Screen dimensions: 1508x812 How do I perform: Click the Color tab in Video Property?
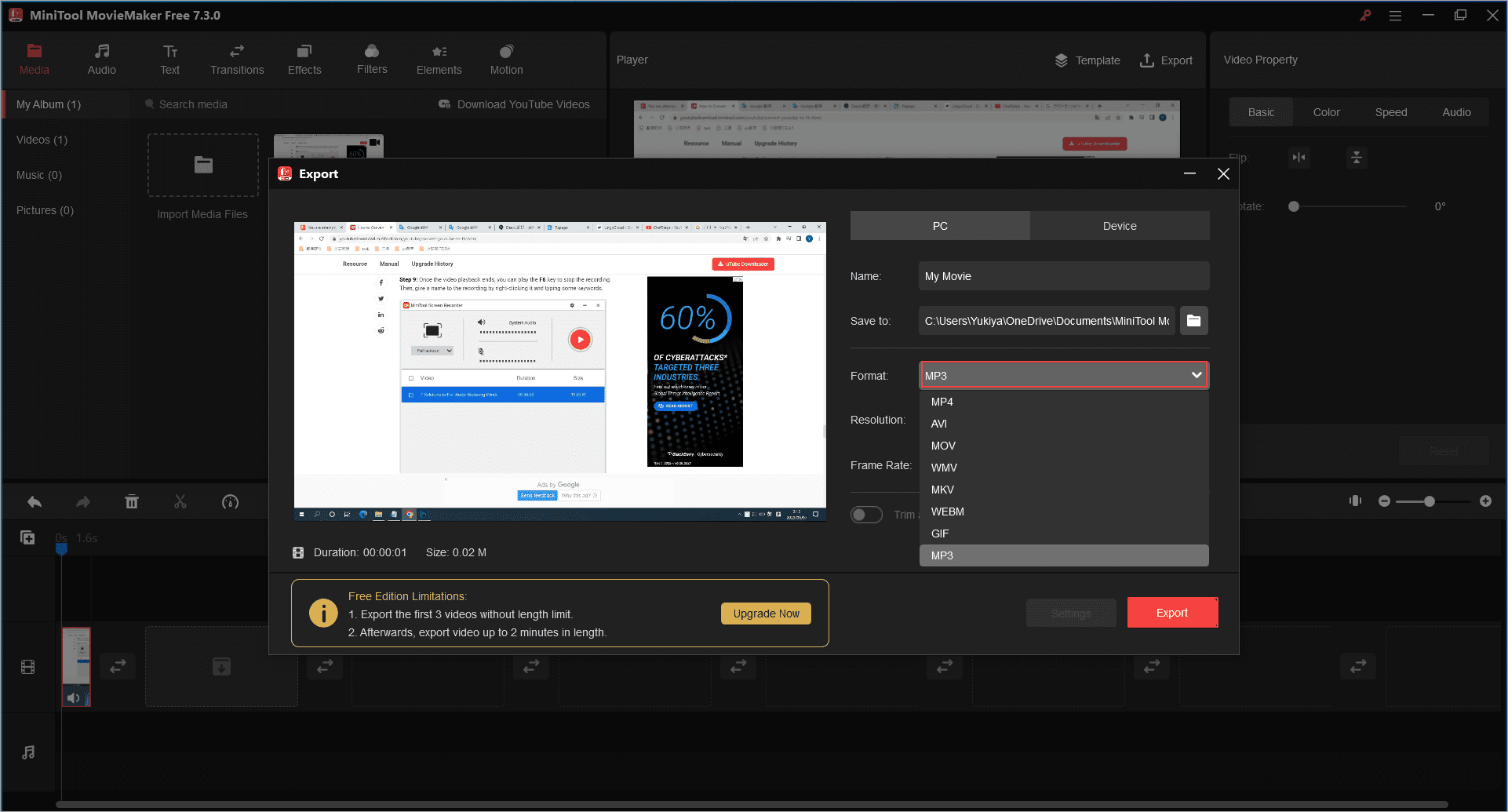coord(1326,112)
